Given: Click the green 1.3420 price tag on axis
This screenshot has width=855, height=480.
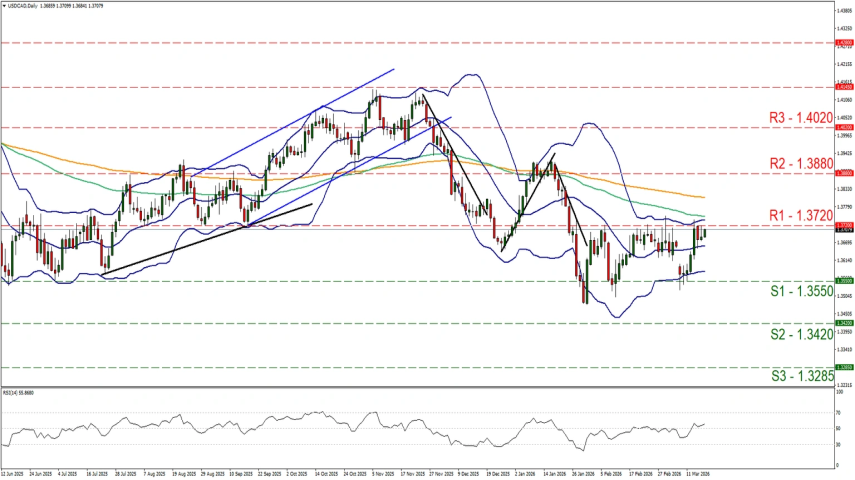Looking at the screenshot, I should (845, 324).
